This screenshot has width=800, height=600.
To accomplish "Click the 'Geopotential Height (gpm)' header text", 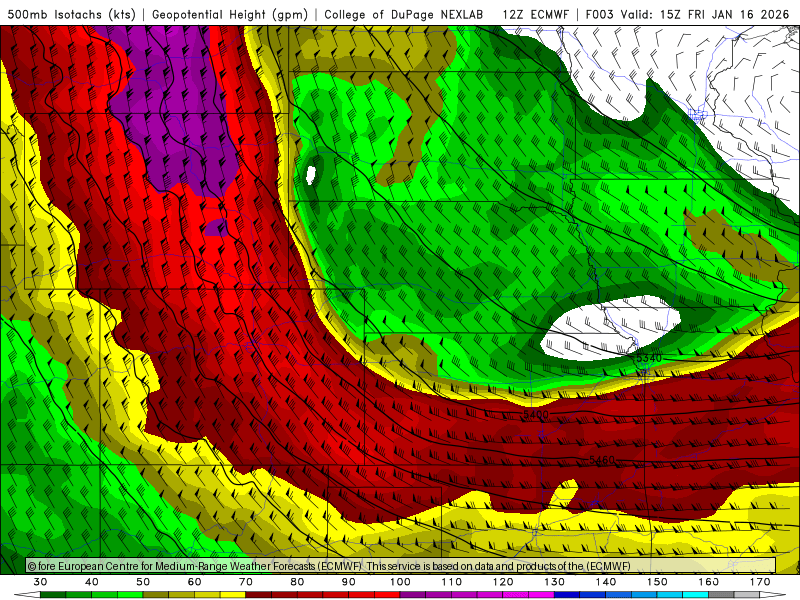I will pos(230,15).
